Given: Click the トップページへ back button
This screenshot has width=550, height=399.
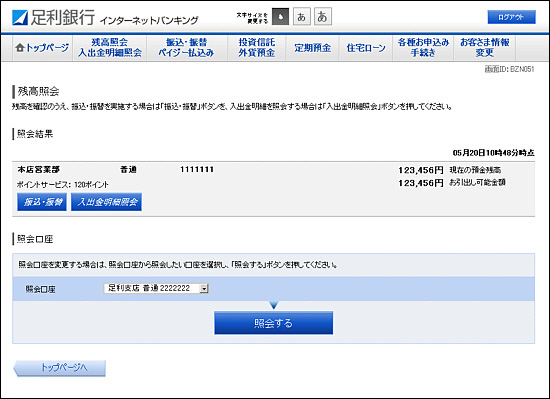Looking at the screenshot, I should pos(60,368).
